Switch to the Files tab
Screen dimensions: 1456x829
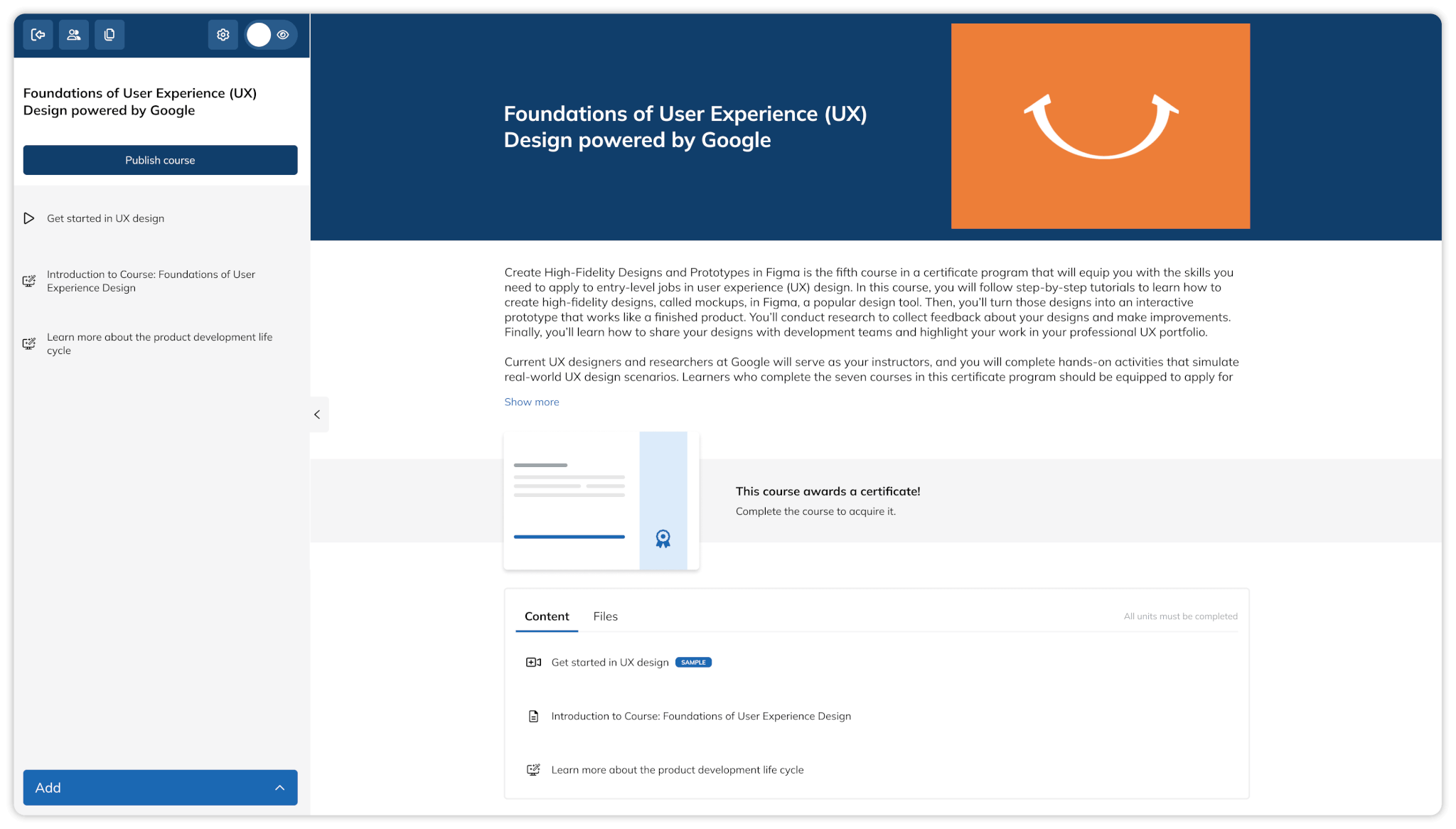tap(605, 616)
